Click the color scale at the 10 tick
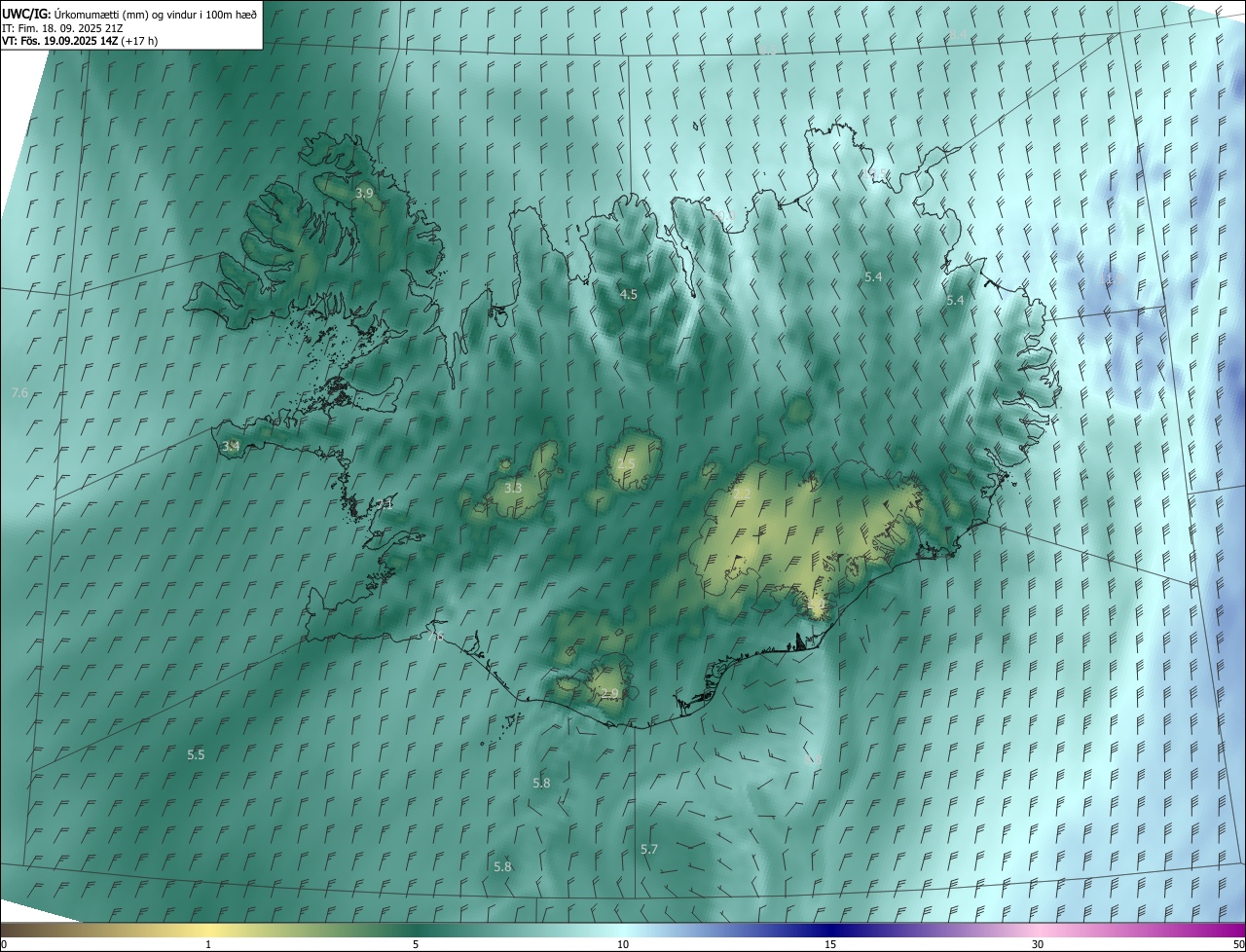 [x=623, y=943]
